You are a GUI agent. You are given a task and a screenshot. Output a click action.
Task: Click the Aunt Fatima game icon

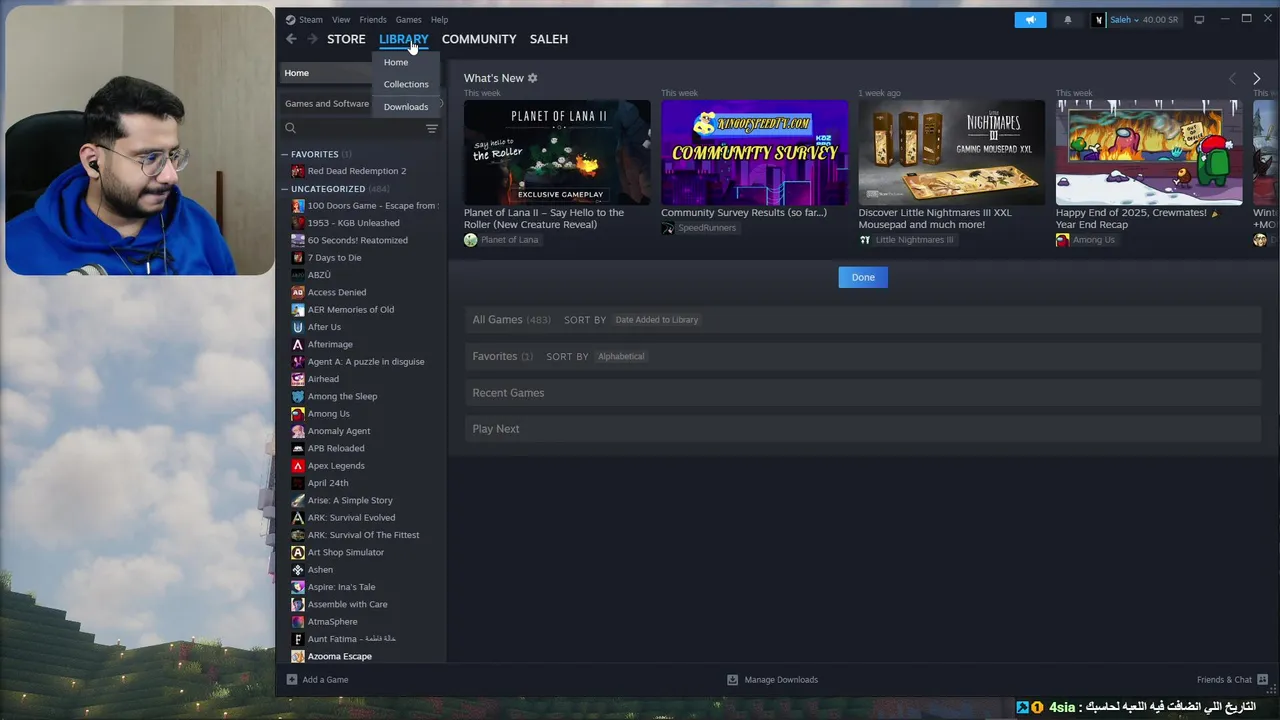[x=298, y=639]
